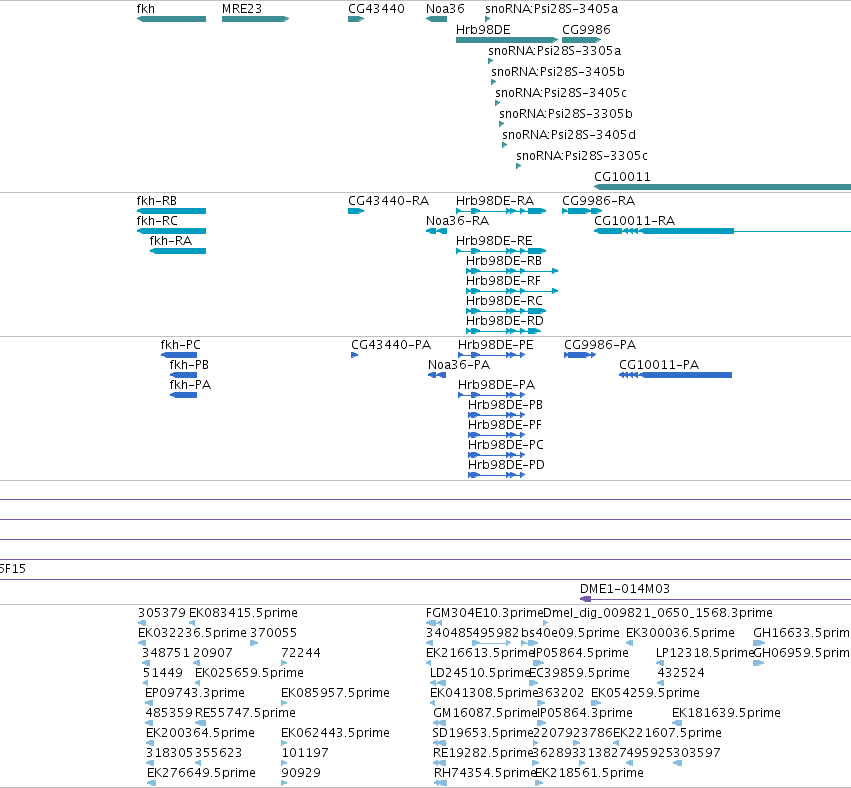Select EST EK085957.5prime
The image size is (851, 788).
pos(284,703)
